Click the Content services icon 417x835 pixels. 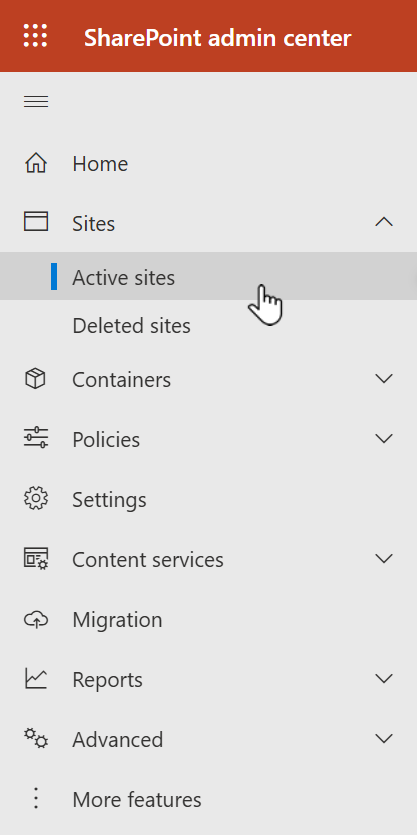(36, 559)
